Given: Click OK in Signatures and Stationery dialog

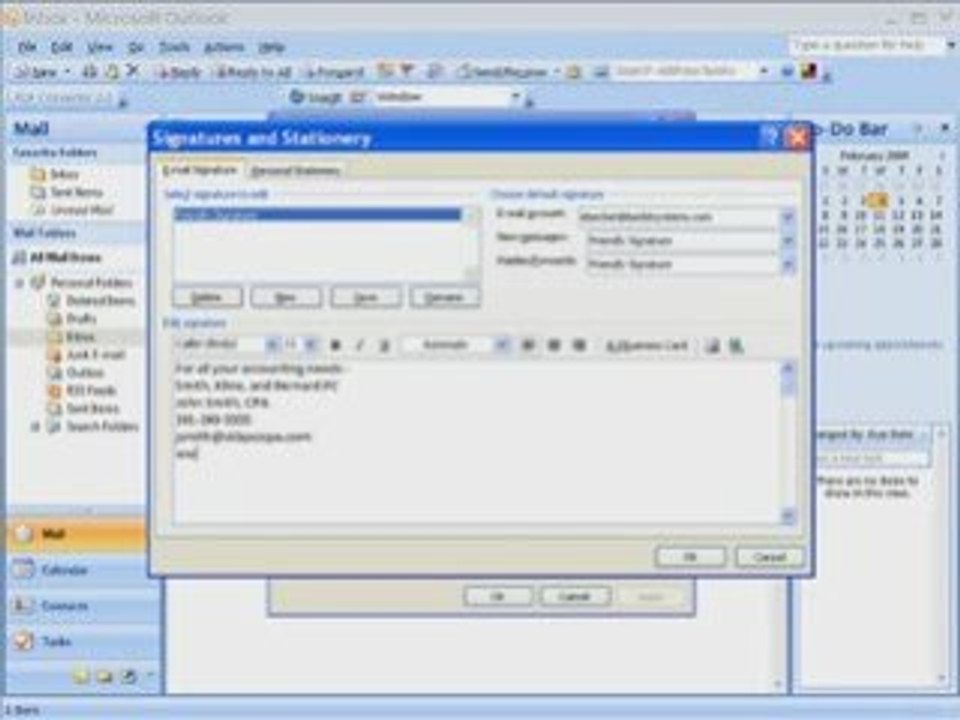Looking at the screenshot, I should (690, 557).
